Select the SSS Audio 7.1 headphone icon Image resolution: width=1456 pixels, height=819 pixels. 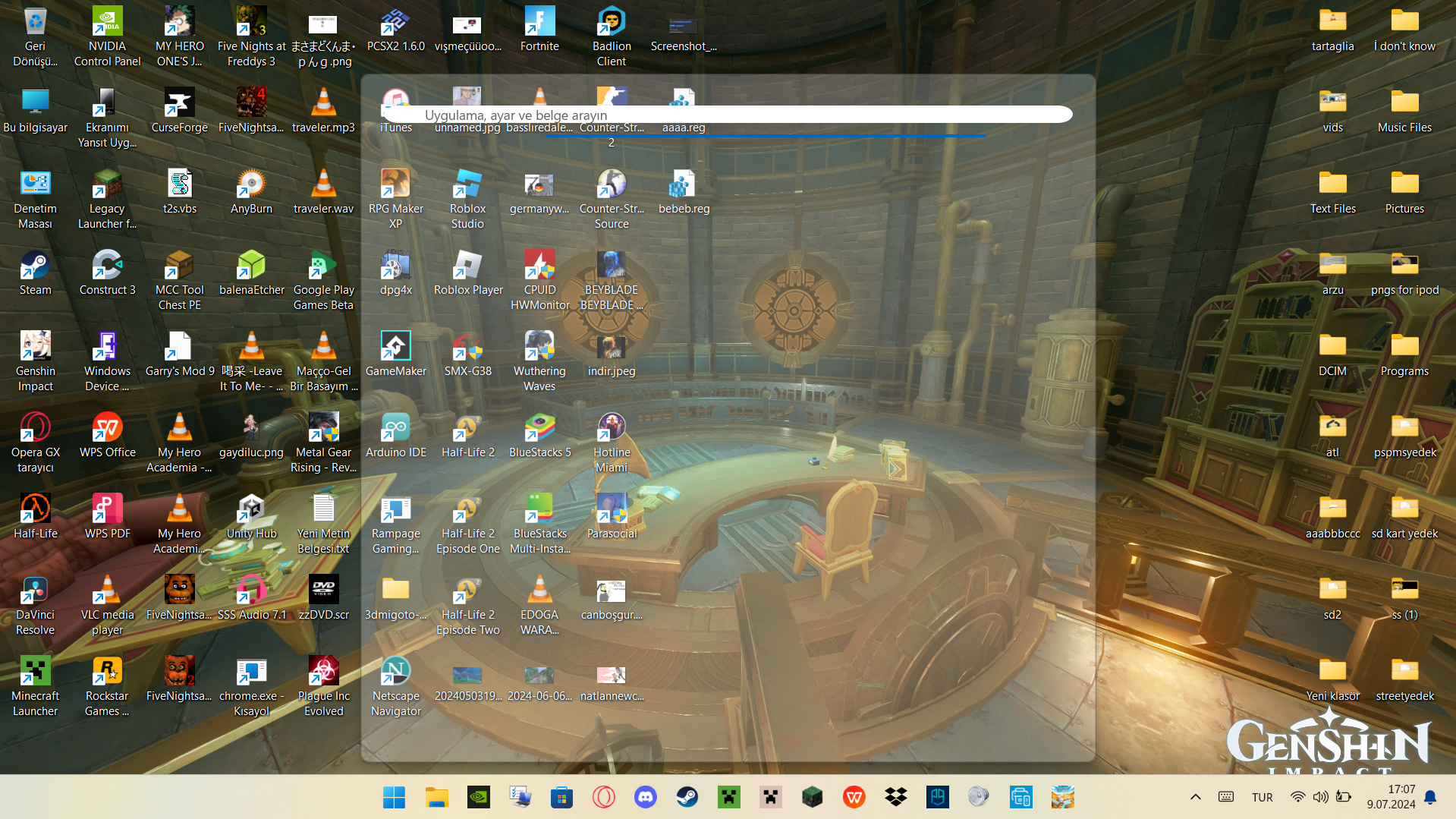click(251, 597)
